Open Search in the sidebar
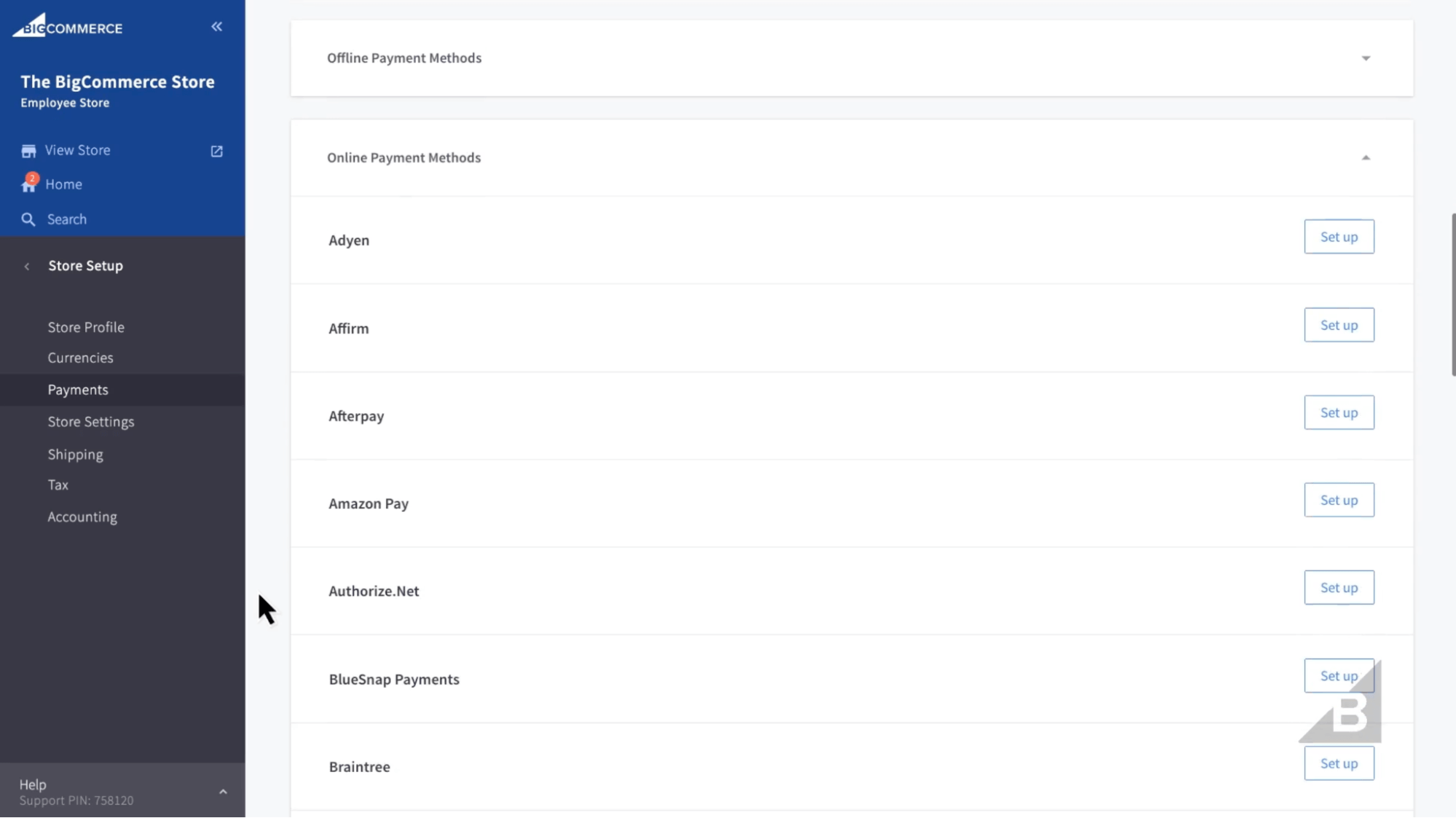Viewport: 1456px width, 818px height. [x=67, y=219]
